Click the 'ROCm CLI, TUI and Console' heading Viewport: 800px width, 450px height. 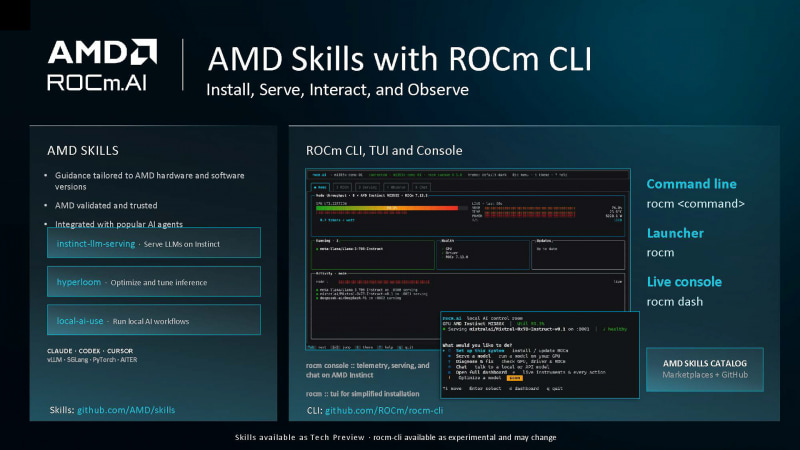pyautogui.click(x=384, y=151)
